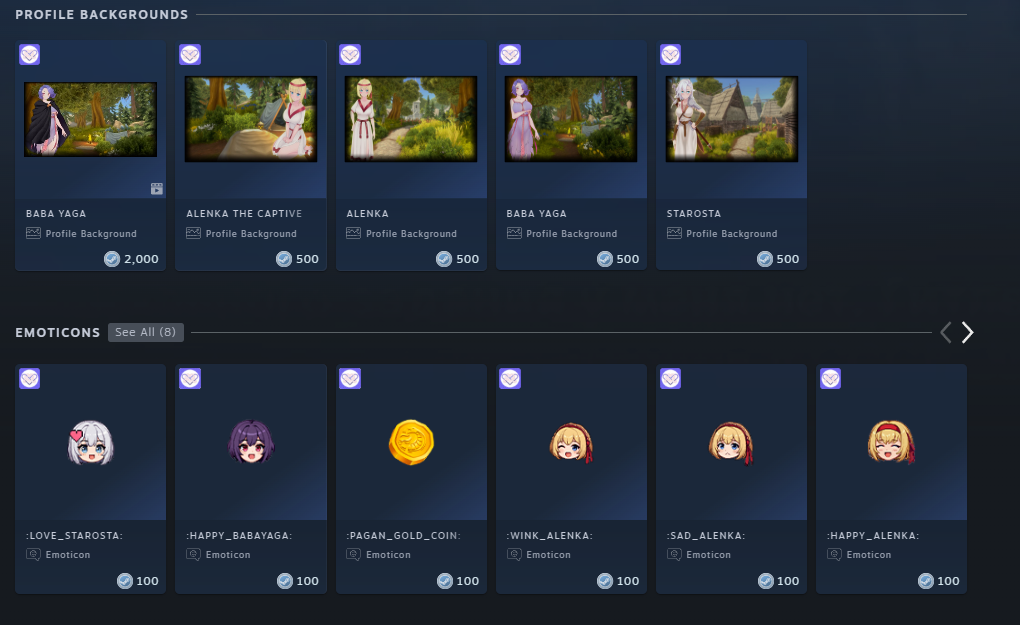Click the EMOTICONS section heading
The width and height of the screenshot is (1020, 625).
click(58, 332)
